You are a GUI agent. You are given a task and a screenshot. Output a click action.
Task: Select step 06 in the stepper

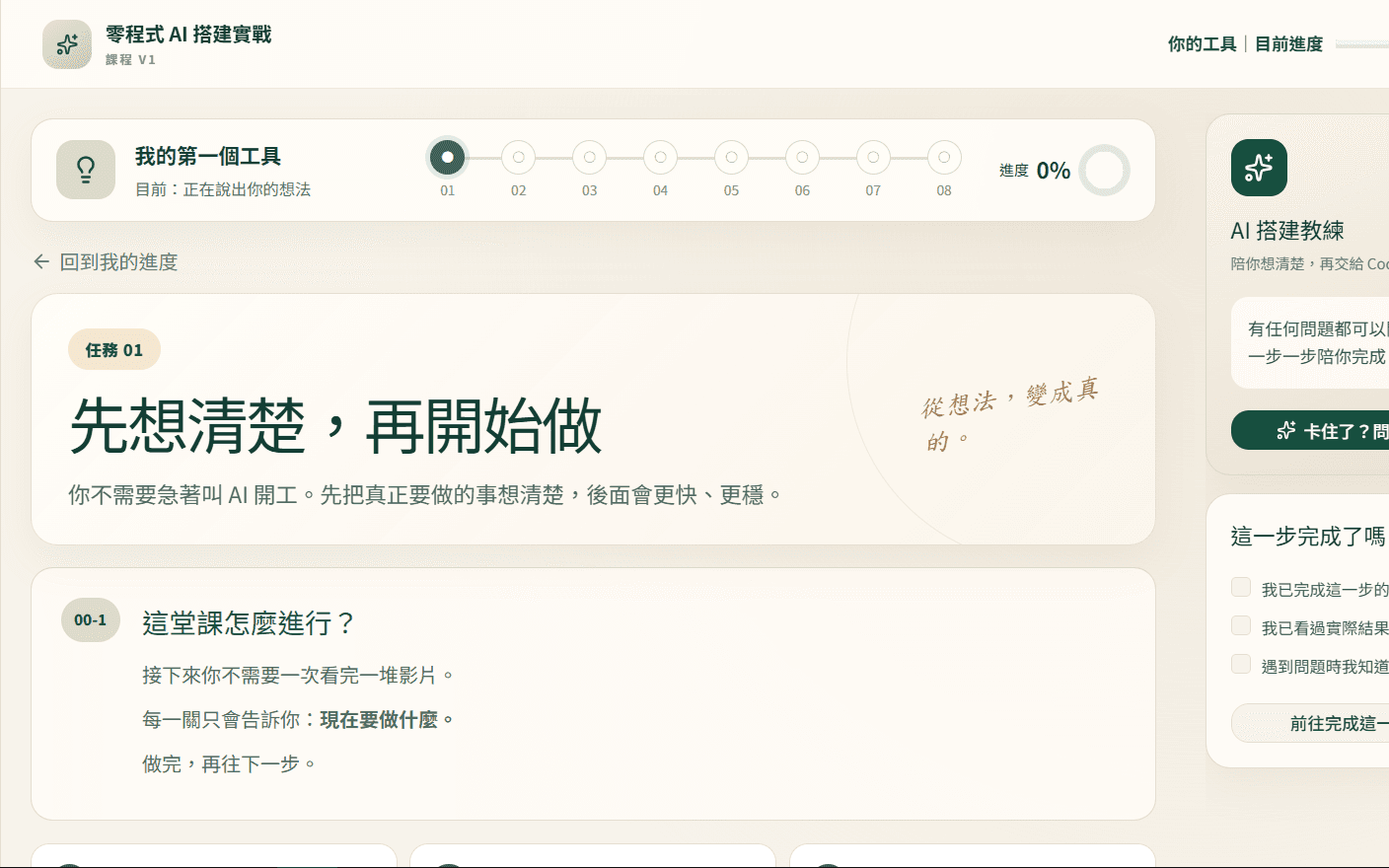tap(803, 157)
